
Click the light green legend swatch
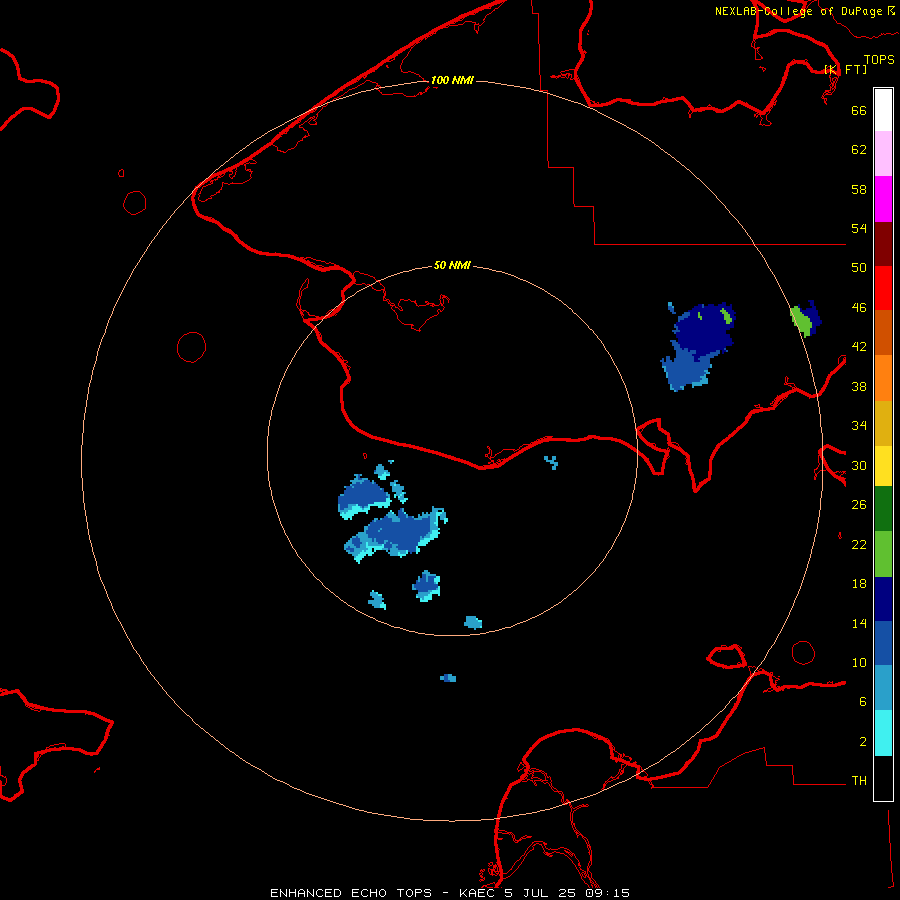click(x=883, y=553)
